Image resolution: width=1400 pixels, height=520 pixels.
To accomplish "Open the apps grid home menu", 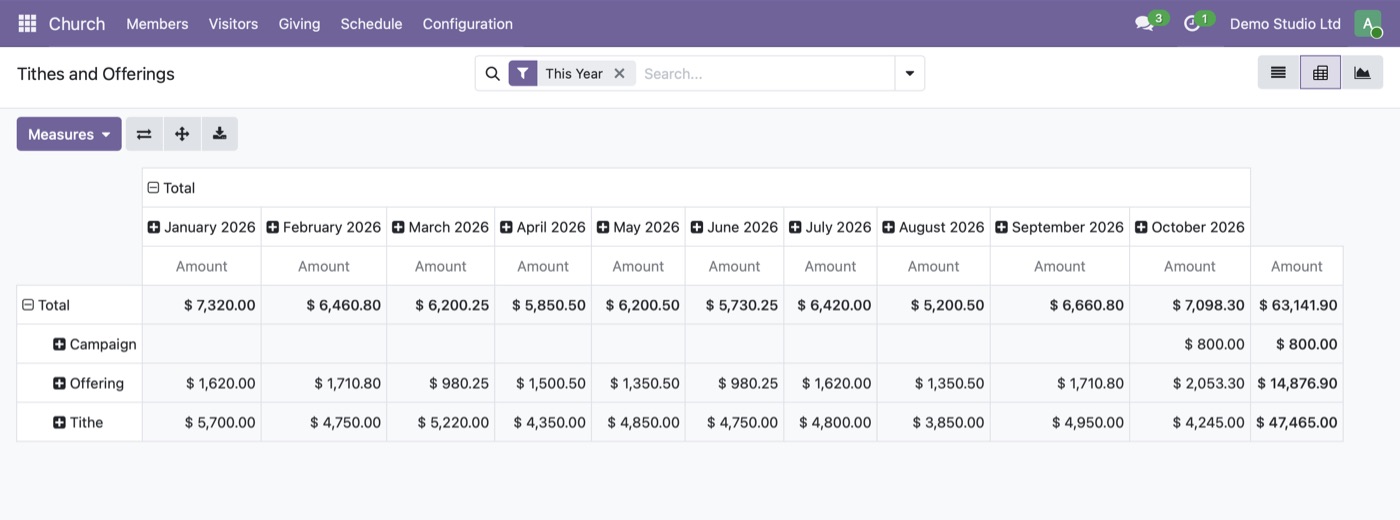I will pyautogui.click(x=27, y=23).
